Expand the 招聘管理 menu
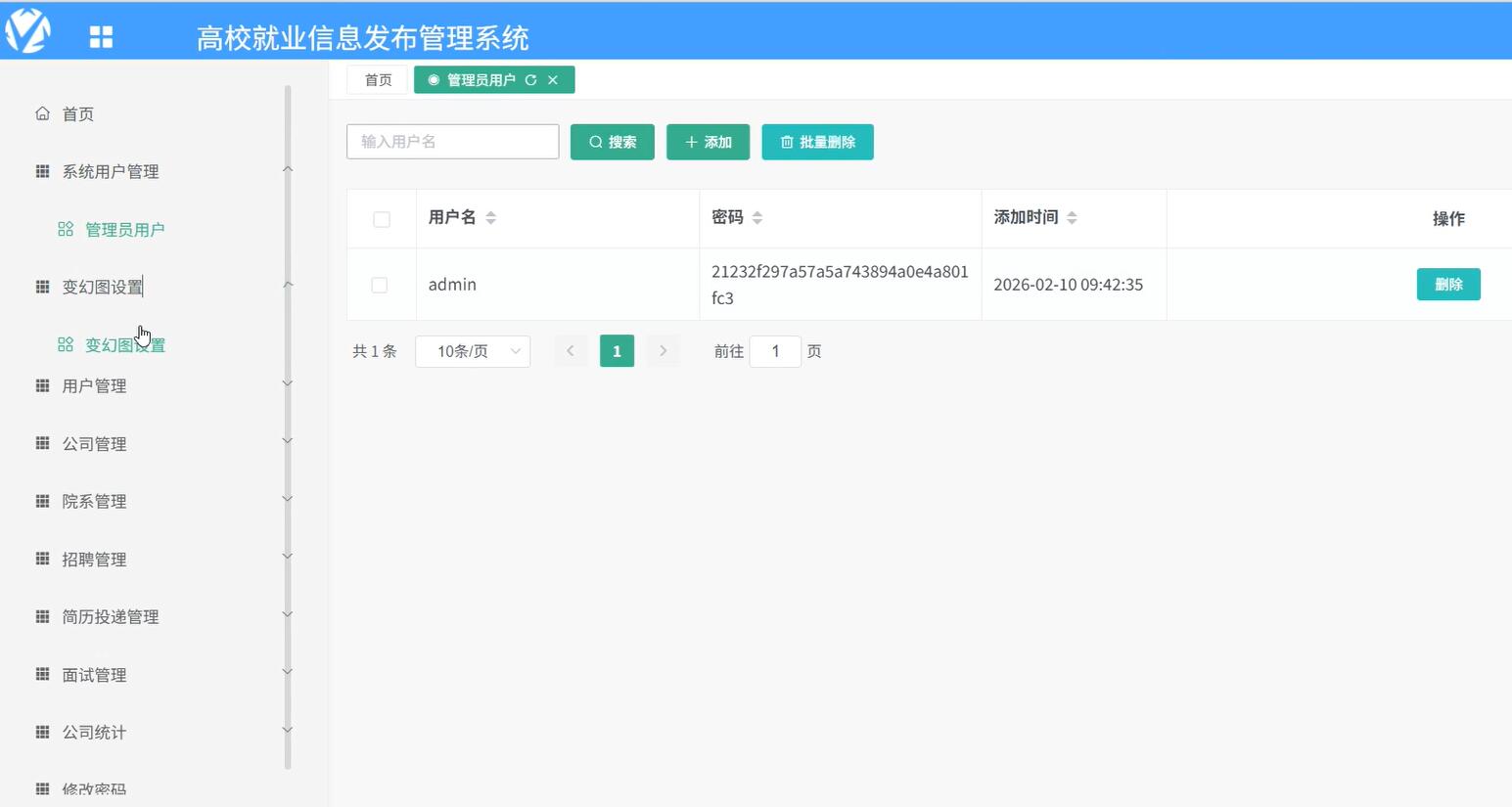This screenshot has width=1512, height=807. click(288, 557)
